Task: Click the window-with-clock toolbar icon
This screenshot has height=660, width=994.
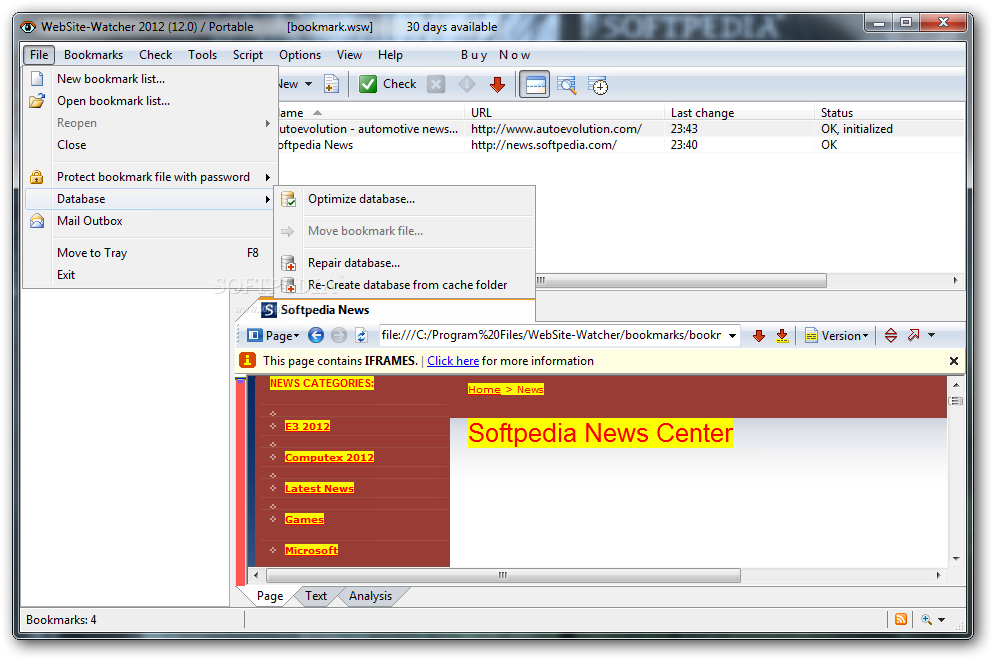Action: pyautogui.click(x=598, y=85)
